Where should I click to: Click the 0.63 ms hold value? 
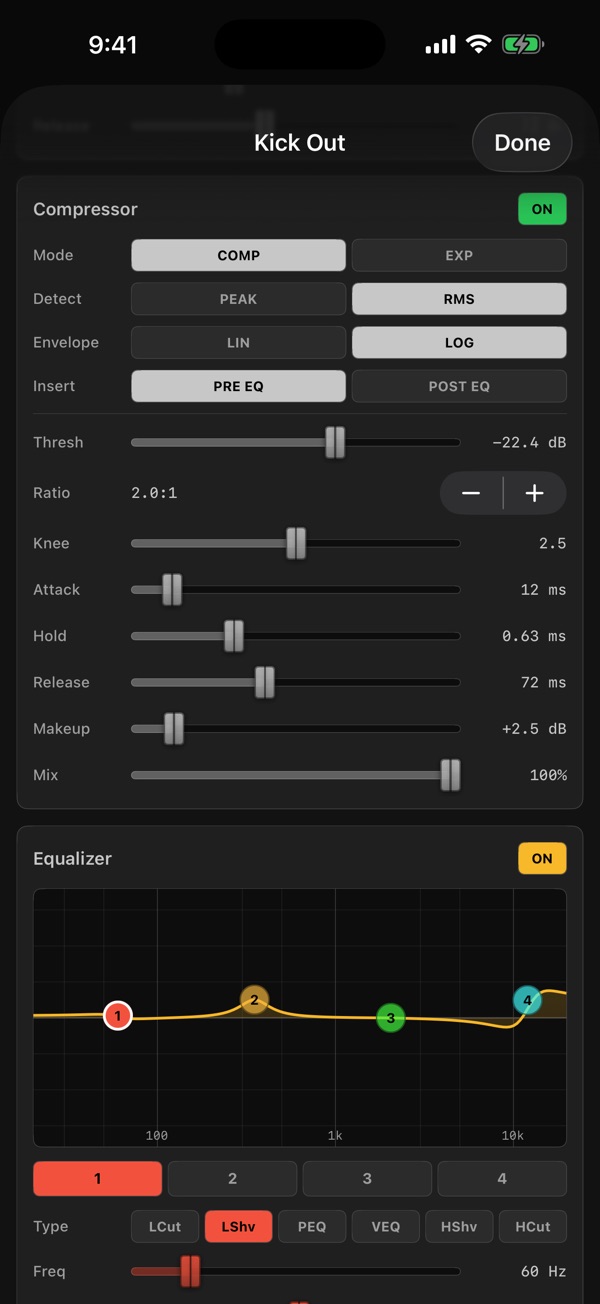click(x=534, y=636)
